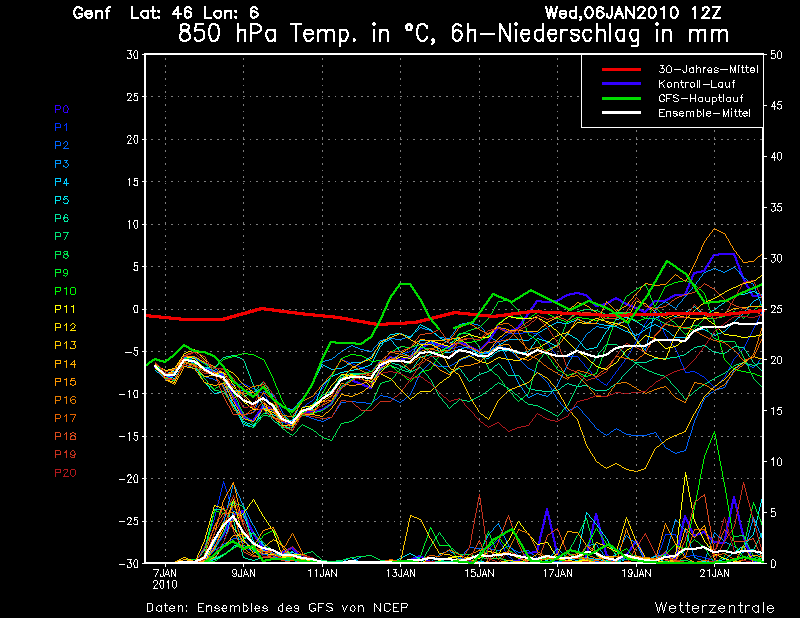Viewport: 800px width, 618px height.
Task: Click the P9 ensemble member label
Action: coord(62,273)
